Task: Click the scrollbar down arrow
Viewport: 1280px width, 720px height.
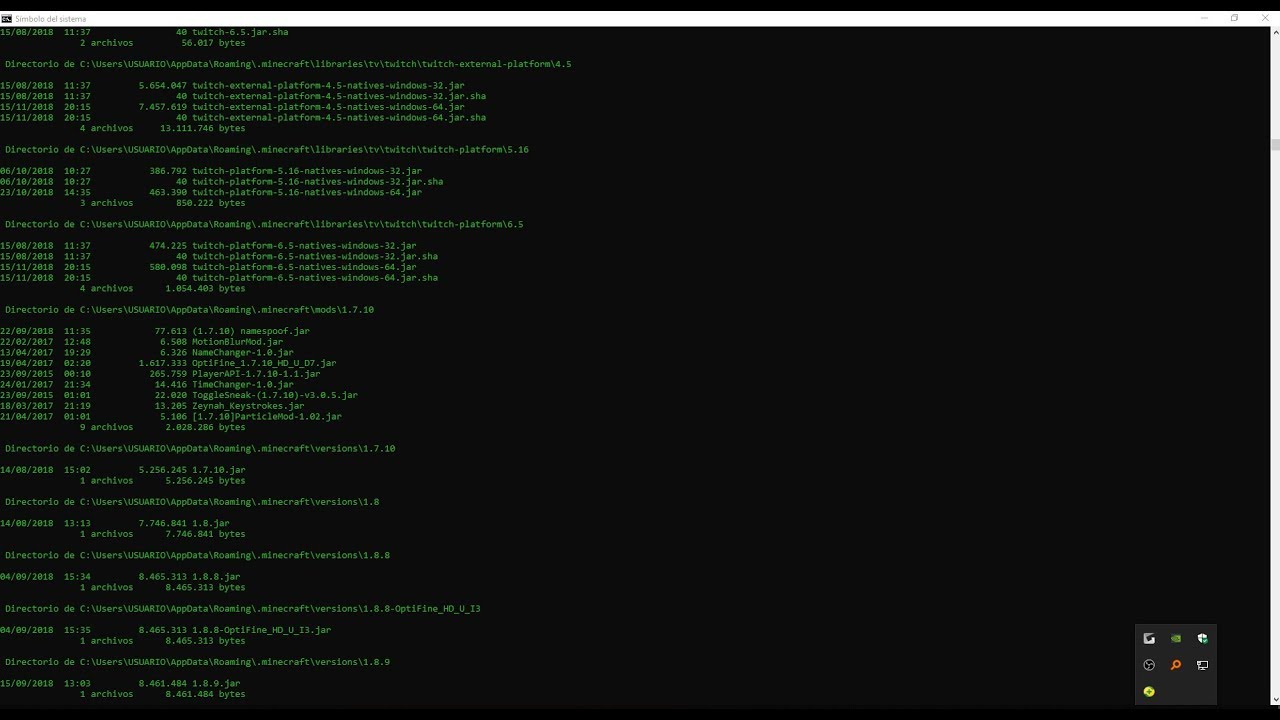Action: pos(1275,700)
